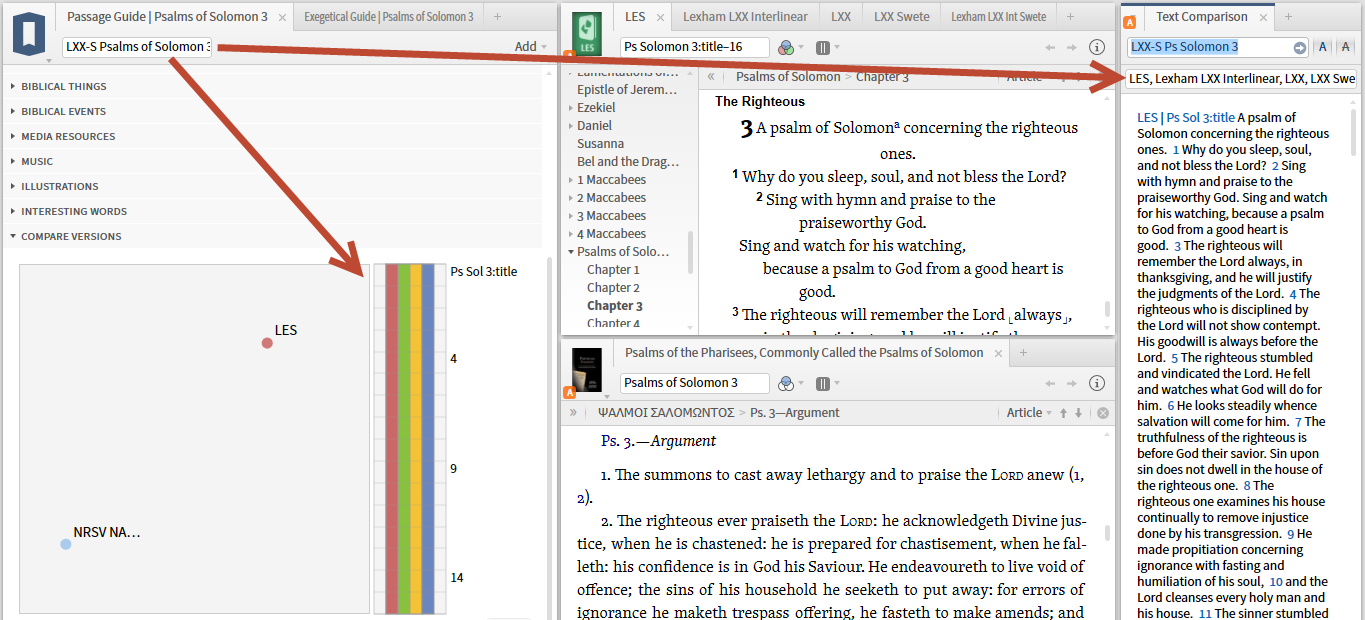Jump to previous article in the Pharisees panel
Image resolution: width=1365 pixels, height=620 pixels.
tap(1064, 413)
